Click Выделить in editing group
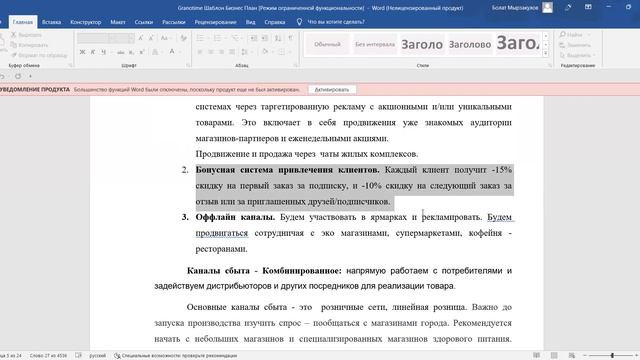 coord(578,55)
